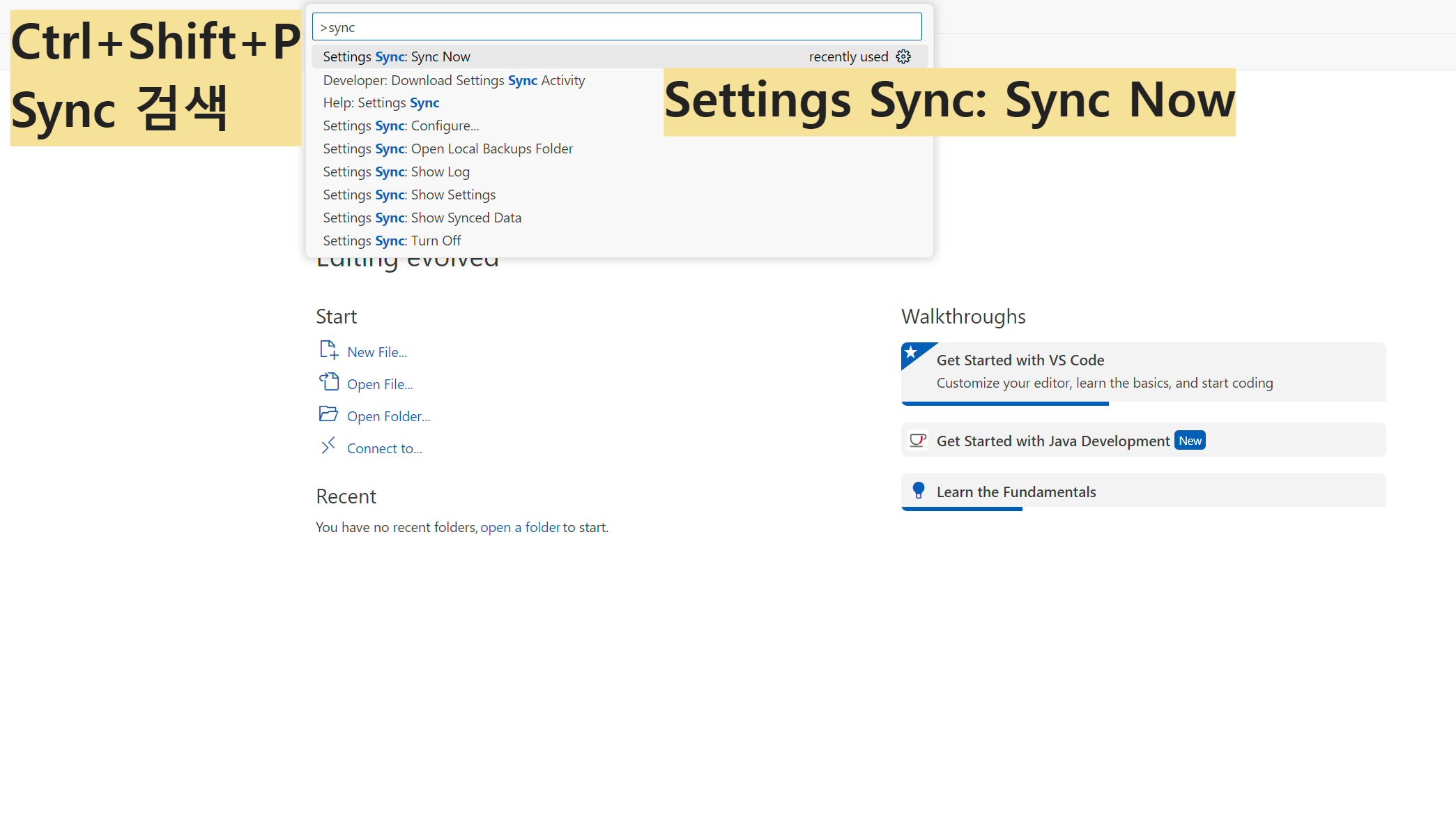Click the Connect to... link
1456x813 pixels.
[x=384, y=448]
